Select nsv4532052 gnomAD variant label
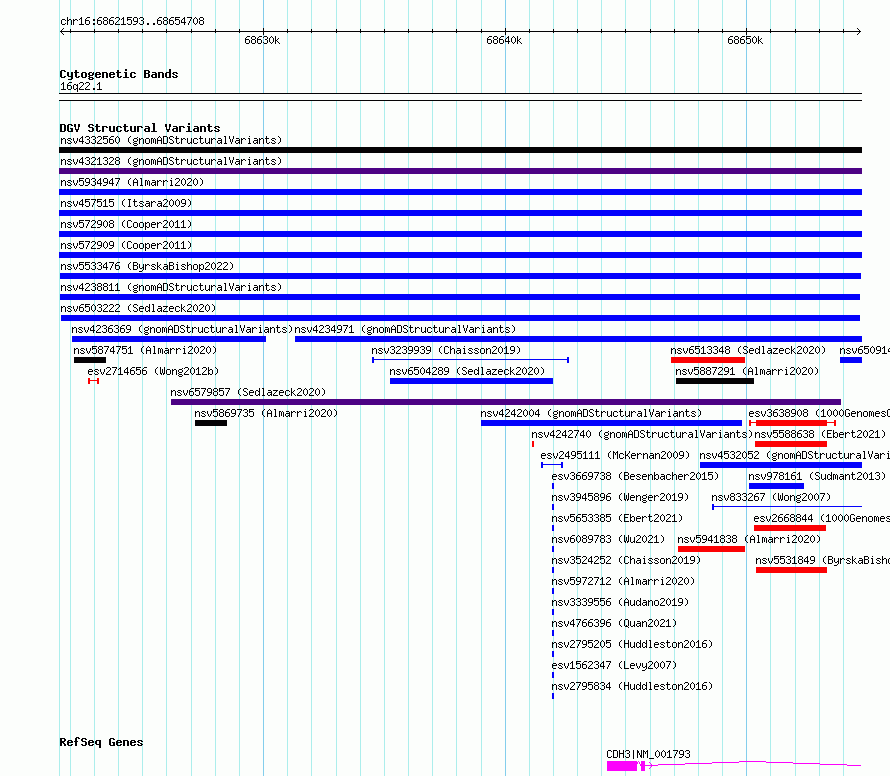 (794, 455)
